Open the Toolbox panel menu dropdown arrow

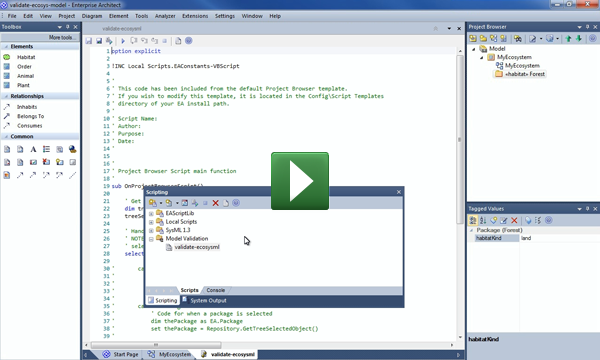click(60, 27)
